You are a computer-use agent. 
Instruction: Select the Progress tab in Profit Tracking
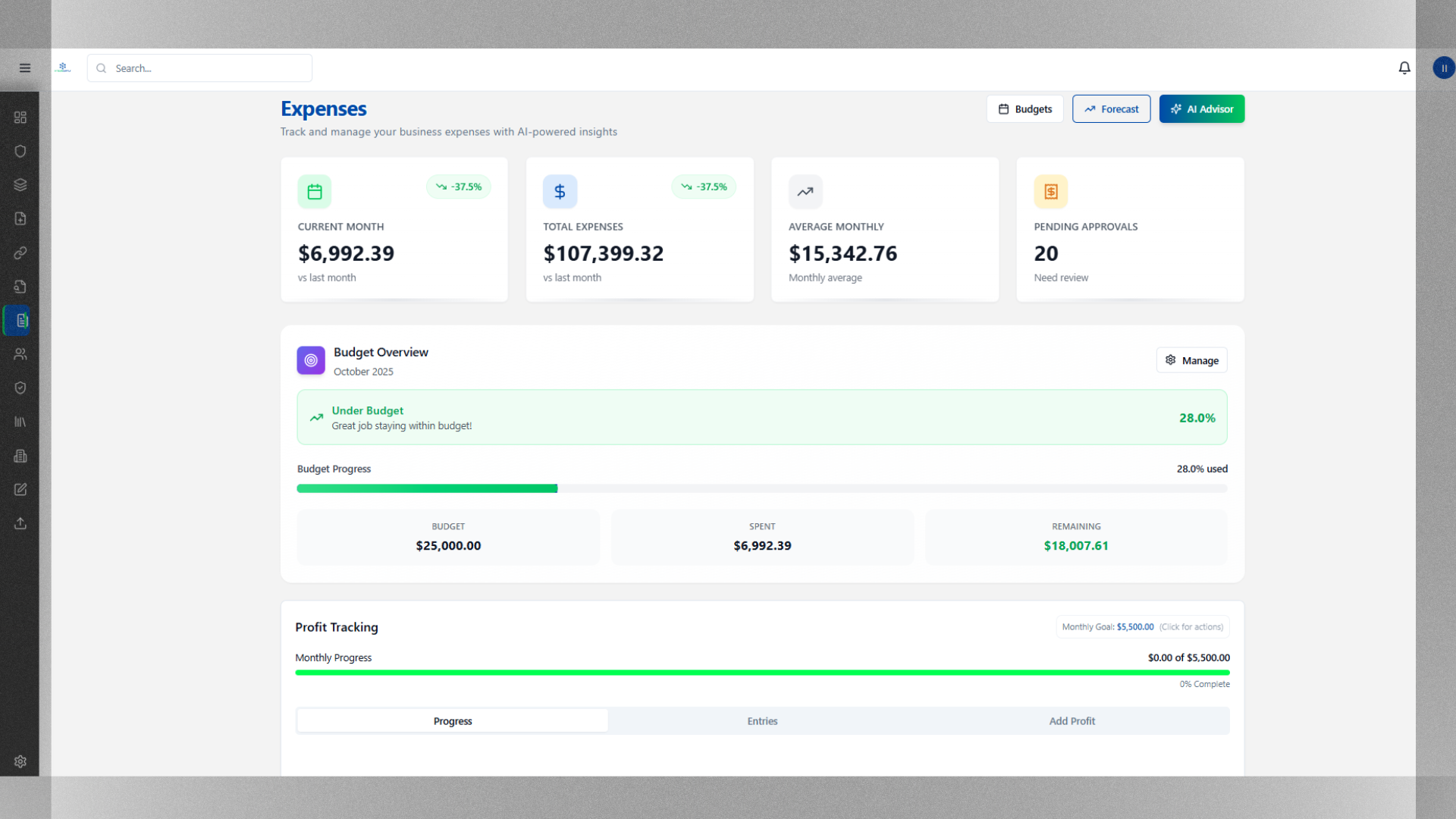tap(452, 720)
